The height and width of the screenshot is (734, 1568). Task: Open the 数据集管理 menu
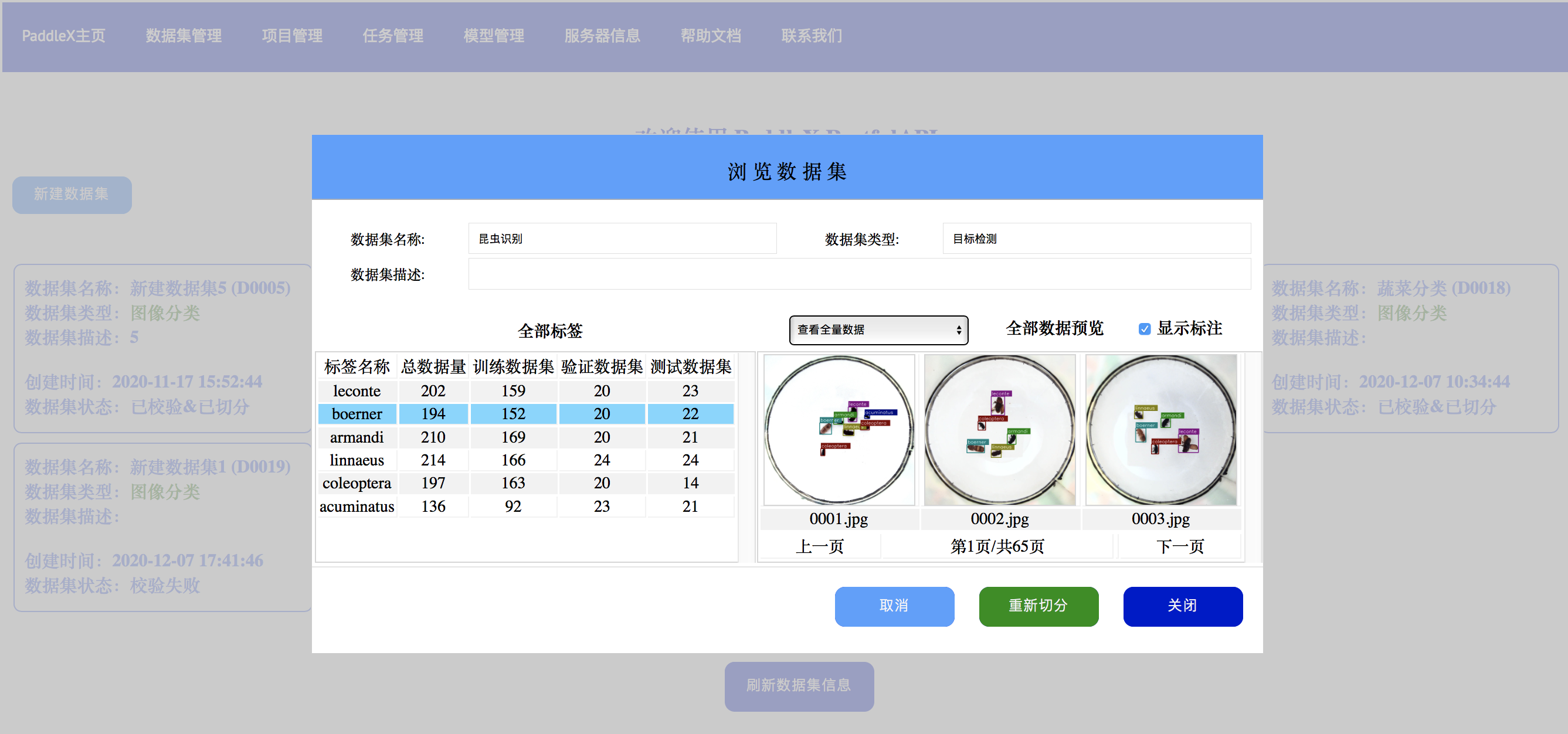(x=183, y=36)
